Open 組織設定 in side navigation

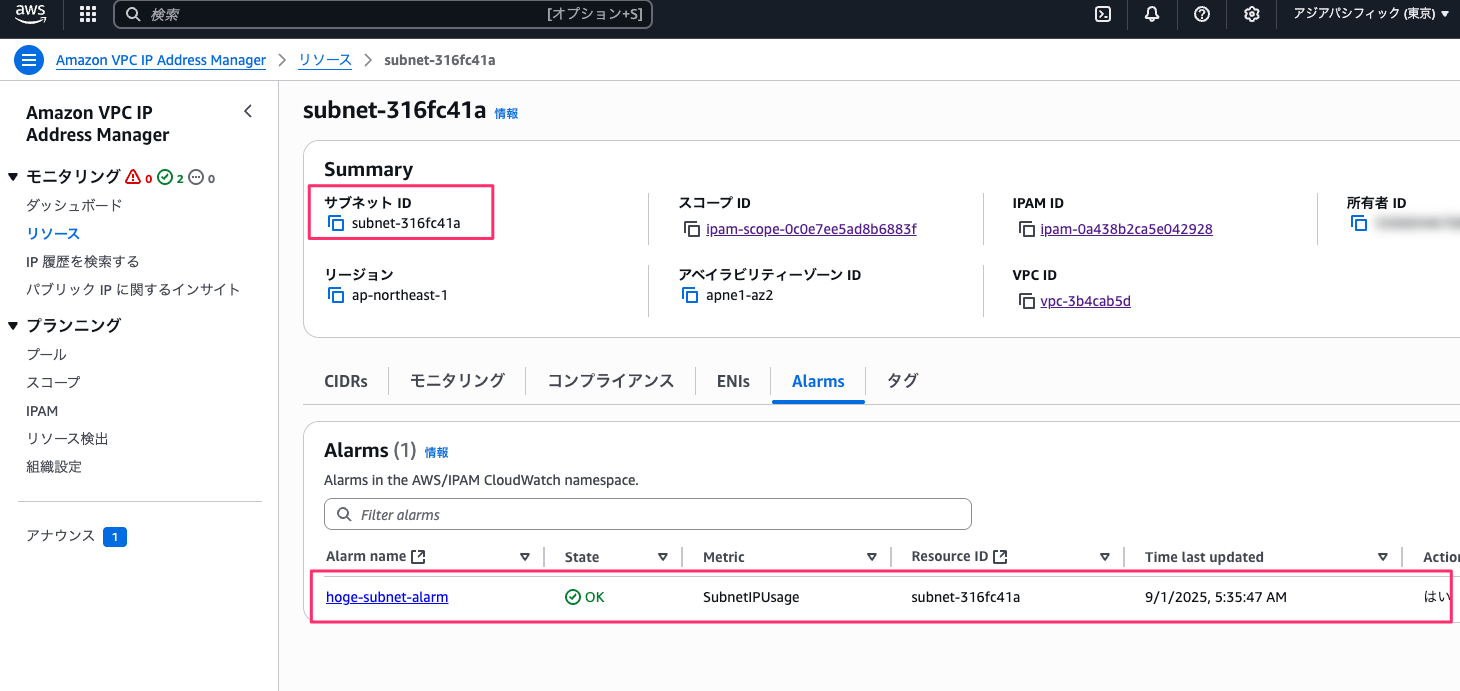[54, 466]
